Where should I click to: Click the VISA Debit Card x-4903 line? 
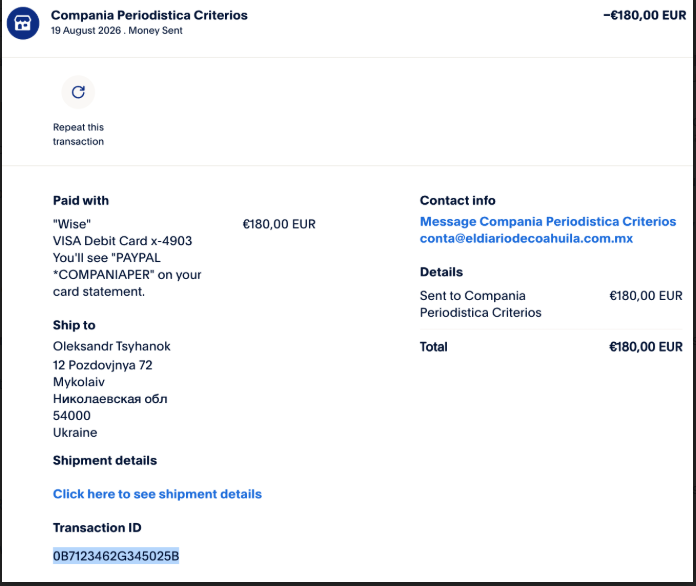(123, 241)
